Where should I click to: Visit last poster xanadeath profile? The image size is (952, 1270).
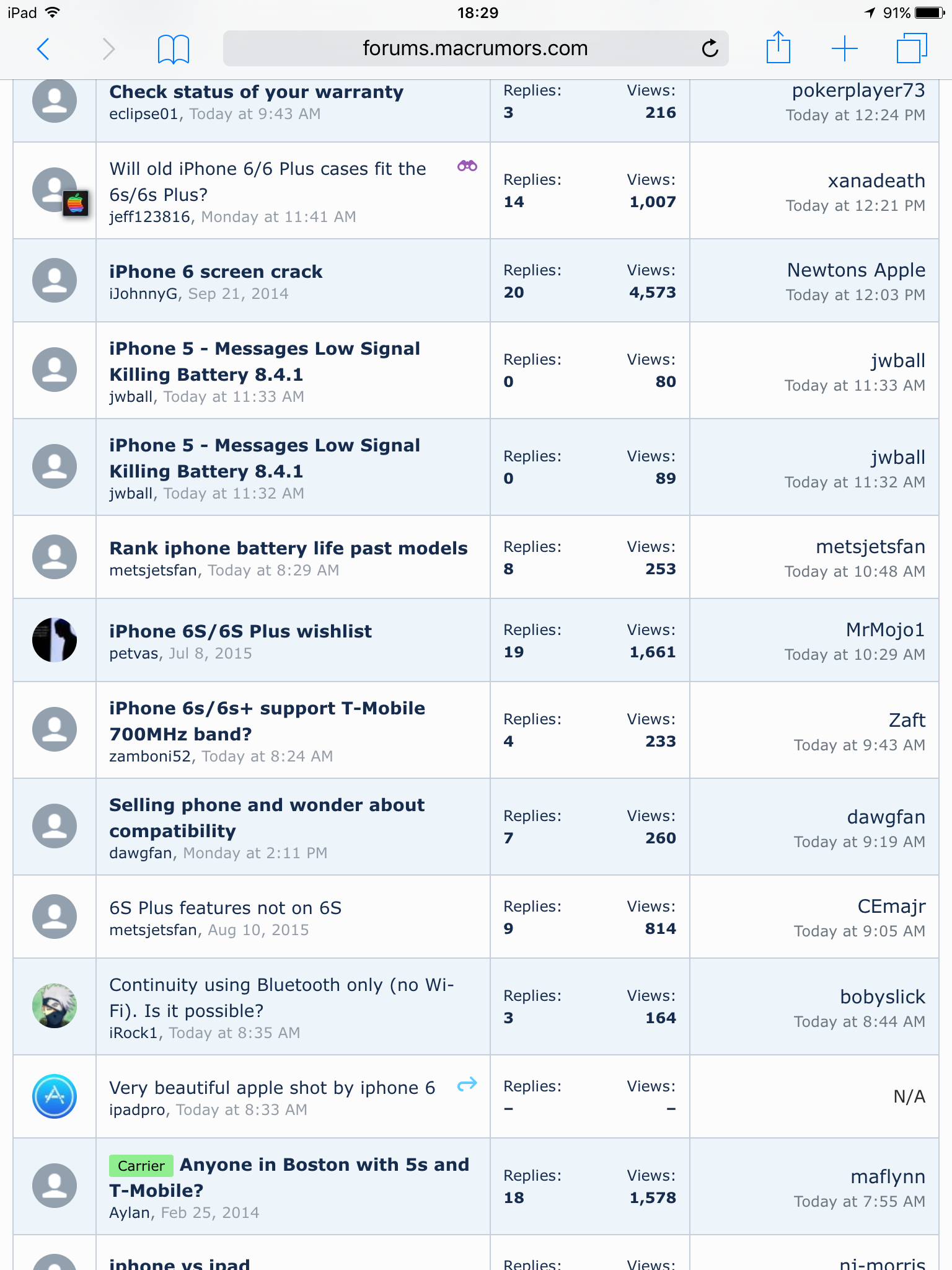[876, 181]
